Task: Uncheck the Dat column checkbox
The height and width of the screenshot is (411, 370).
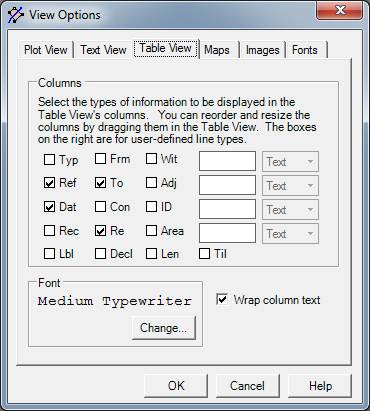Action: click(49, 207)
